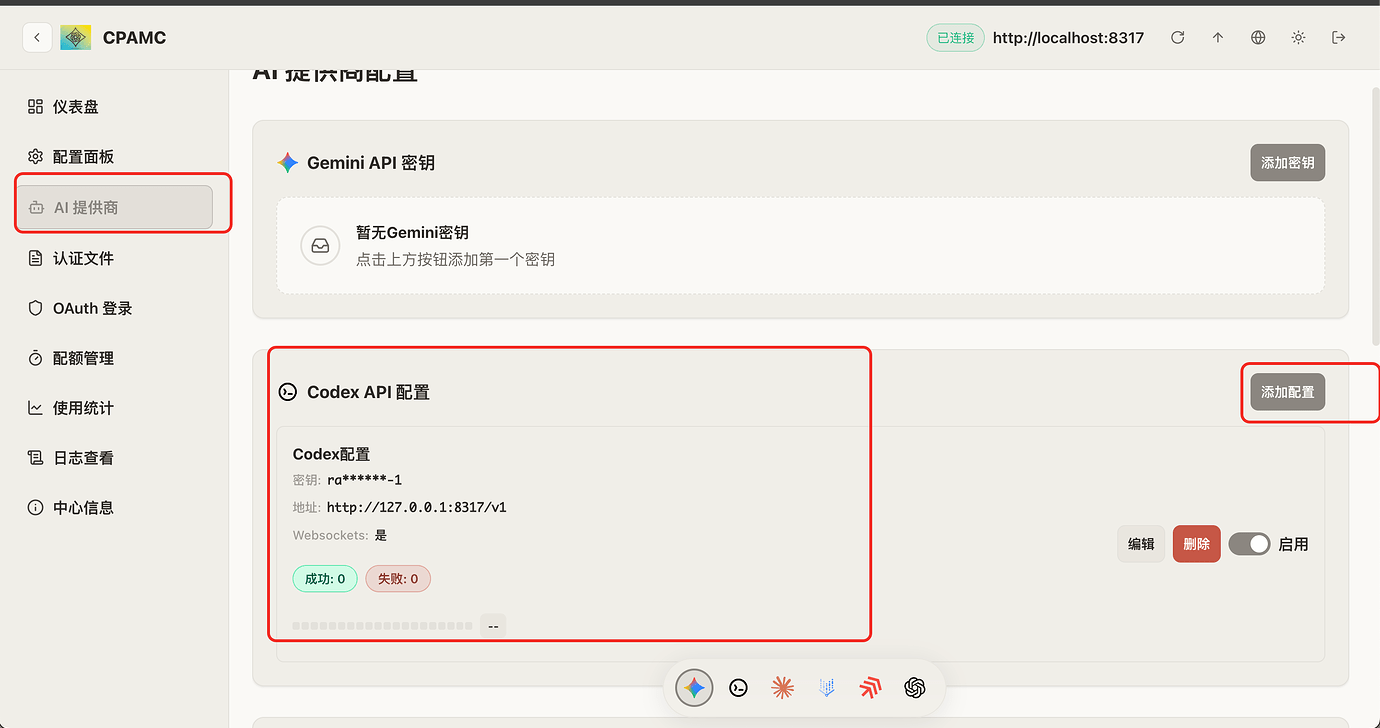Click the masked key ra******-1 text

point(364,480)
